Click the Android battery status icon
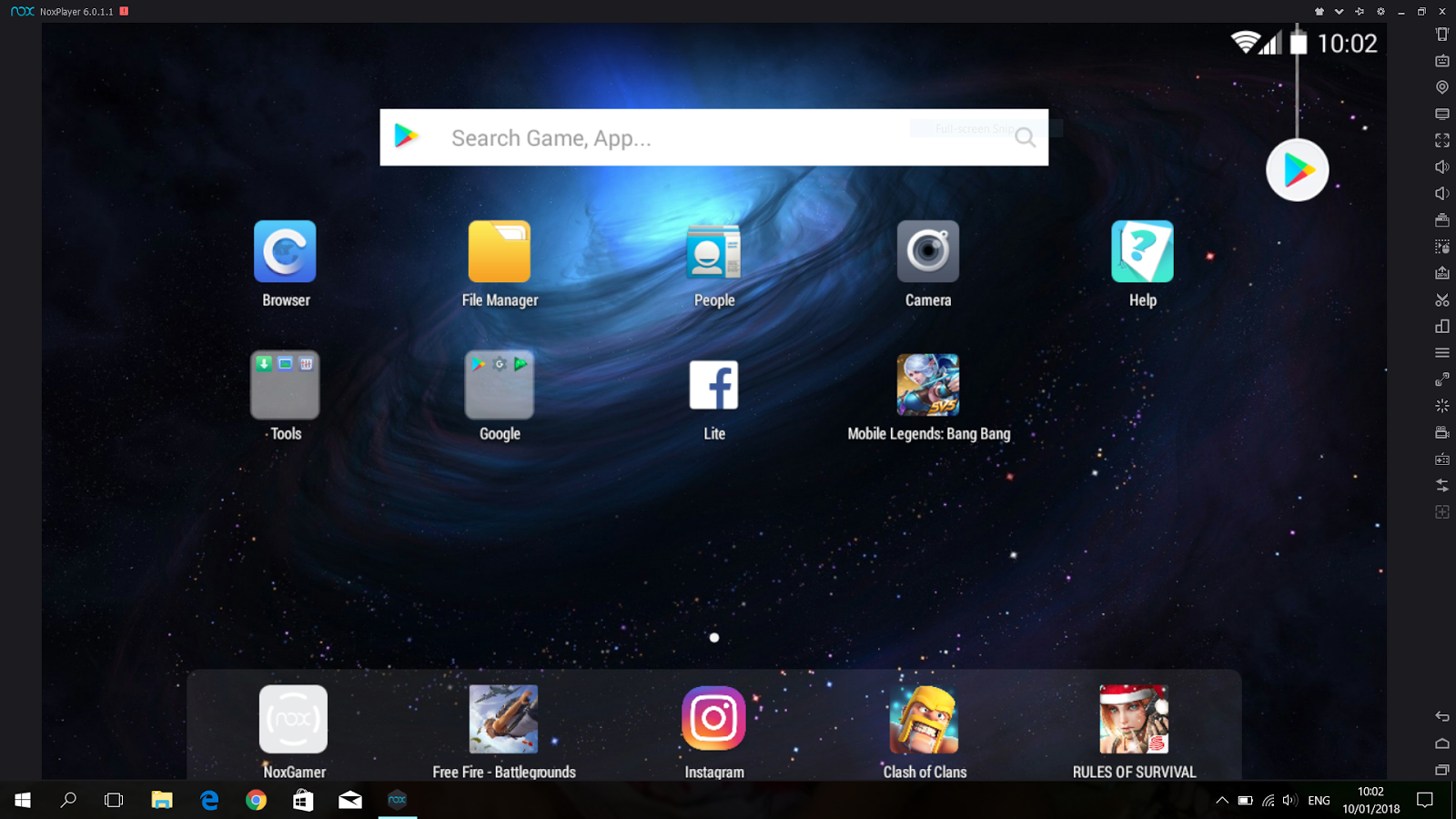1456x819 pixels. 1299,42
